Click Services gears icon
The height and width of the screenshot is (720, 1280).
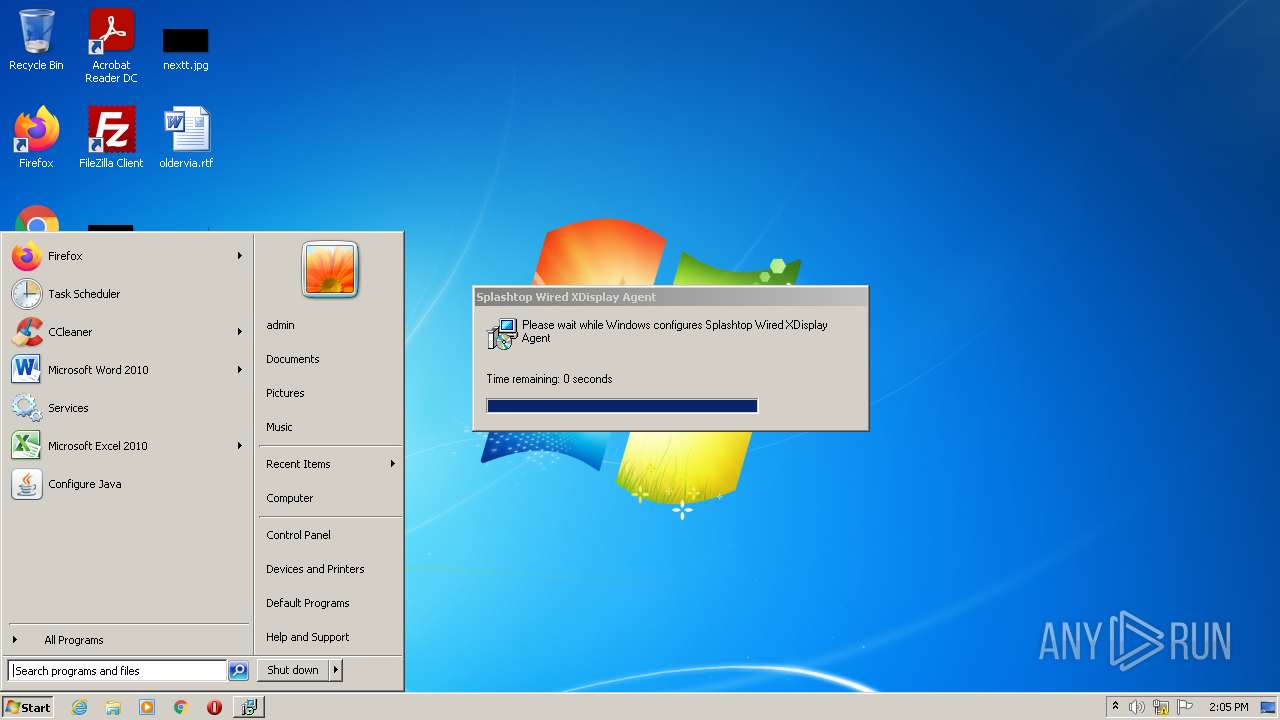[x=27, y=408]
